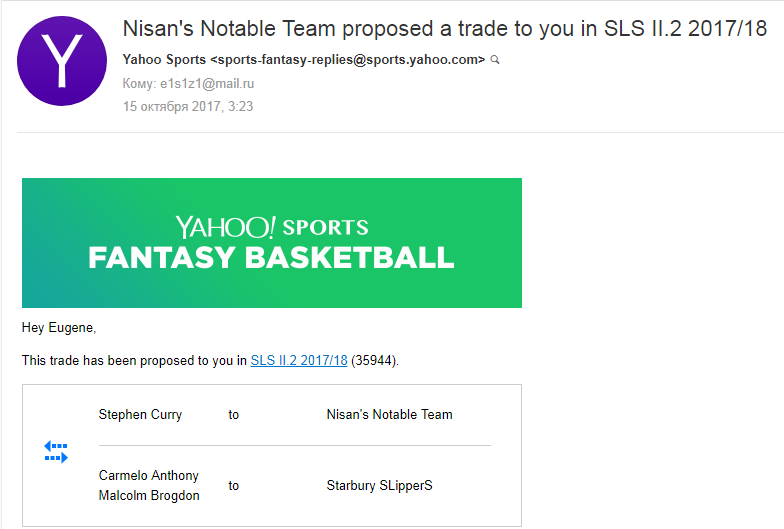Click Starbury SLipperS team name
Image resolution: width=784 pixels, height=529 pixels.
pyautogui.click(x=380, y=486)
